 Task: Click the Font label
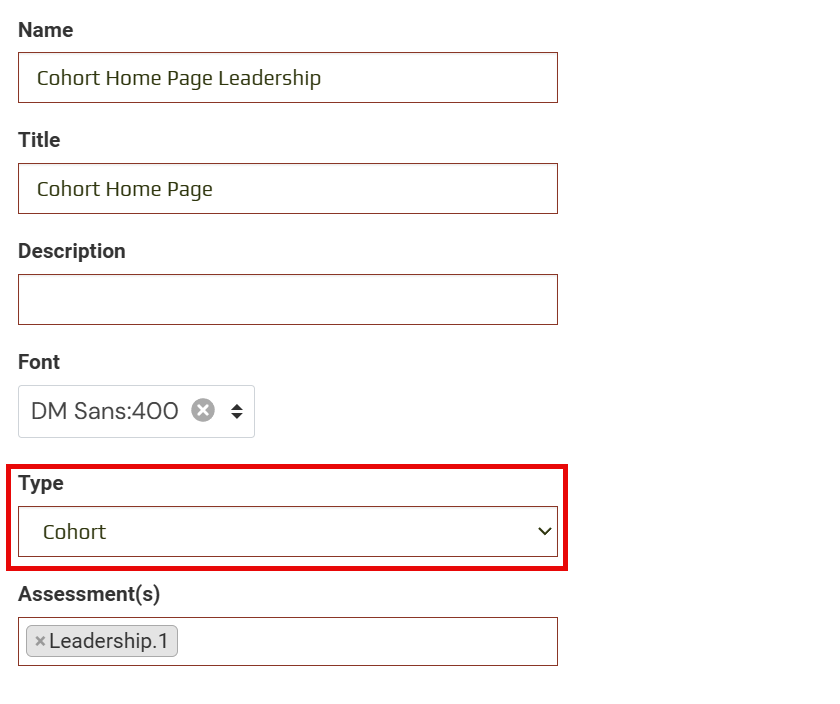[x=39, y=362]
